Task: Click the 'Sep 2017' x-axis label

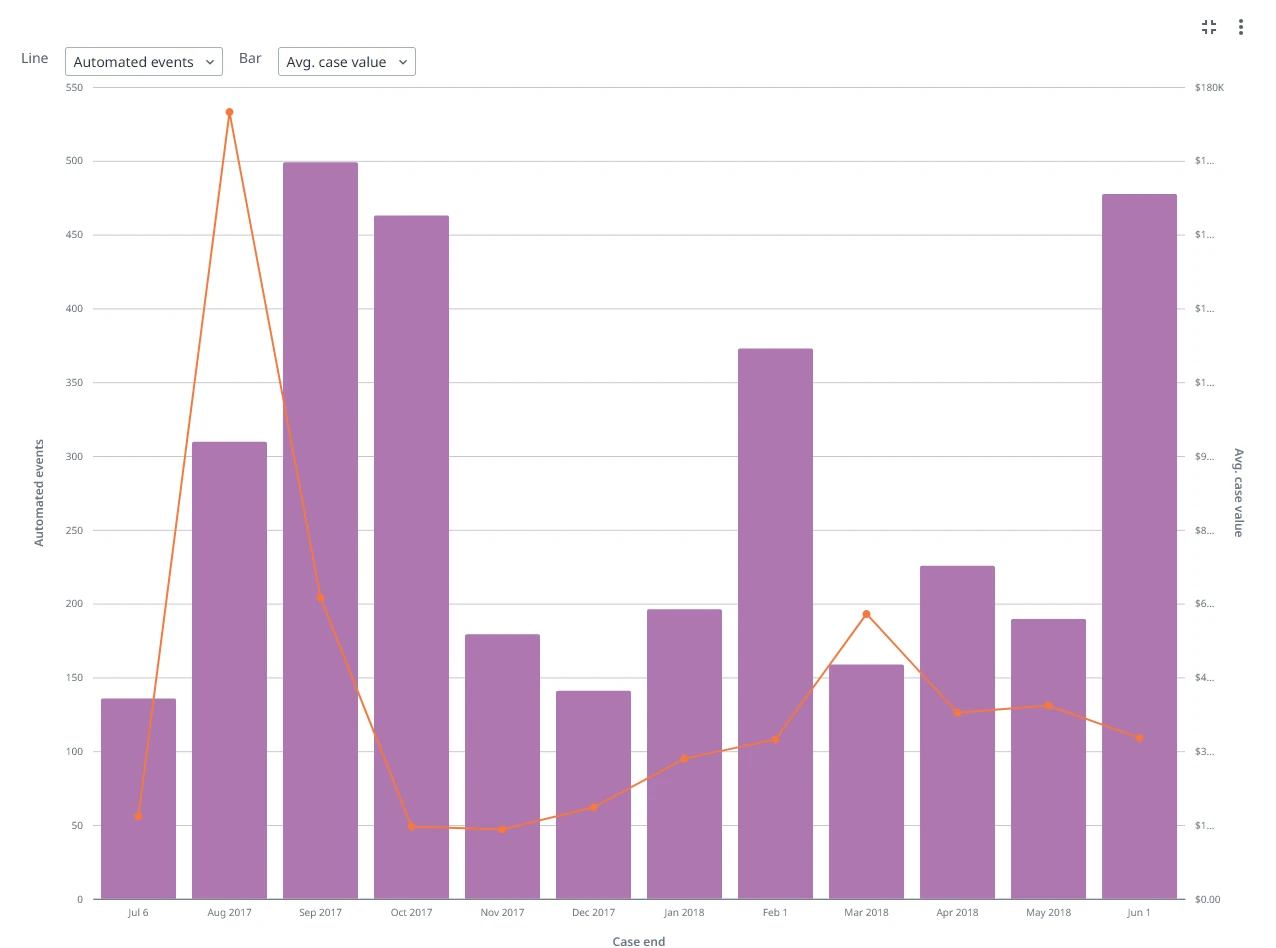Action: pos(320,913)
